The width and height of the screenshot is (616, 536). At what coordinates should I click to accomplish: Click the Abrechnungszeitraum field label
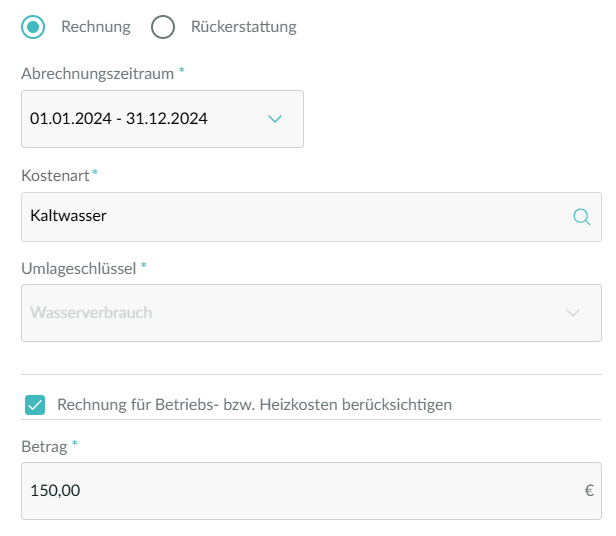[x=97, y=74]
